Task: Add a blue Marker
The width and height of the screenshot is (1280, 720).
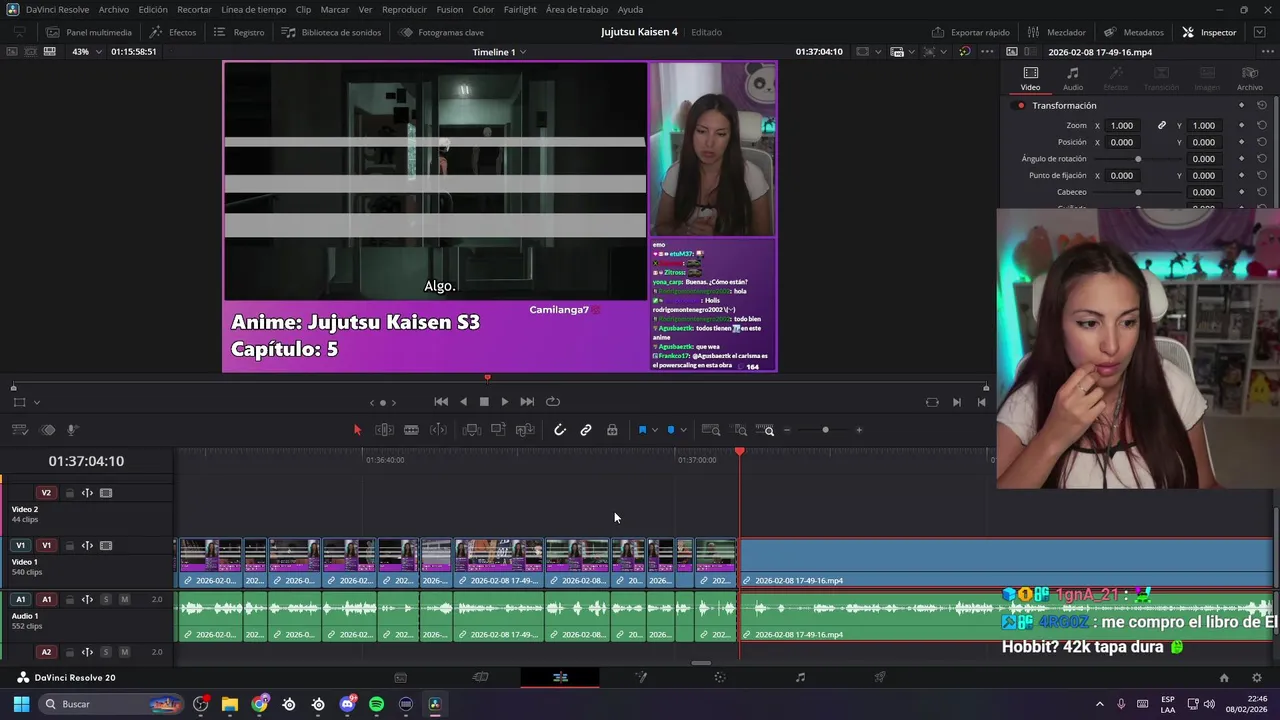Action: coord(671,430)
